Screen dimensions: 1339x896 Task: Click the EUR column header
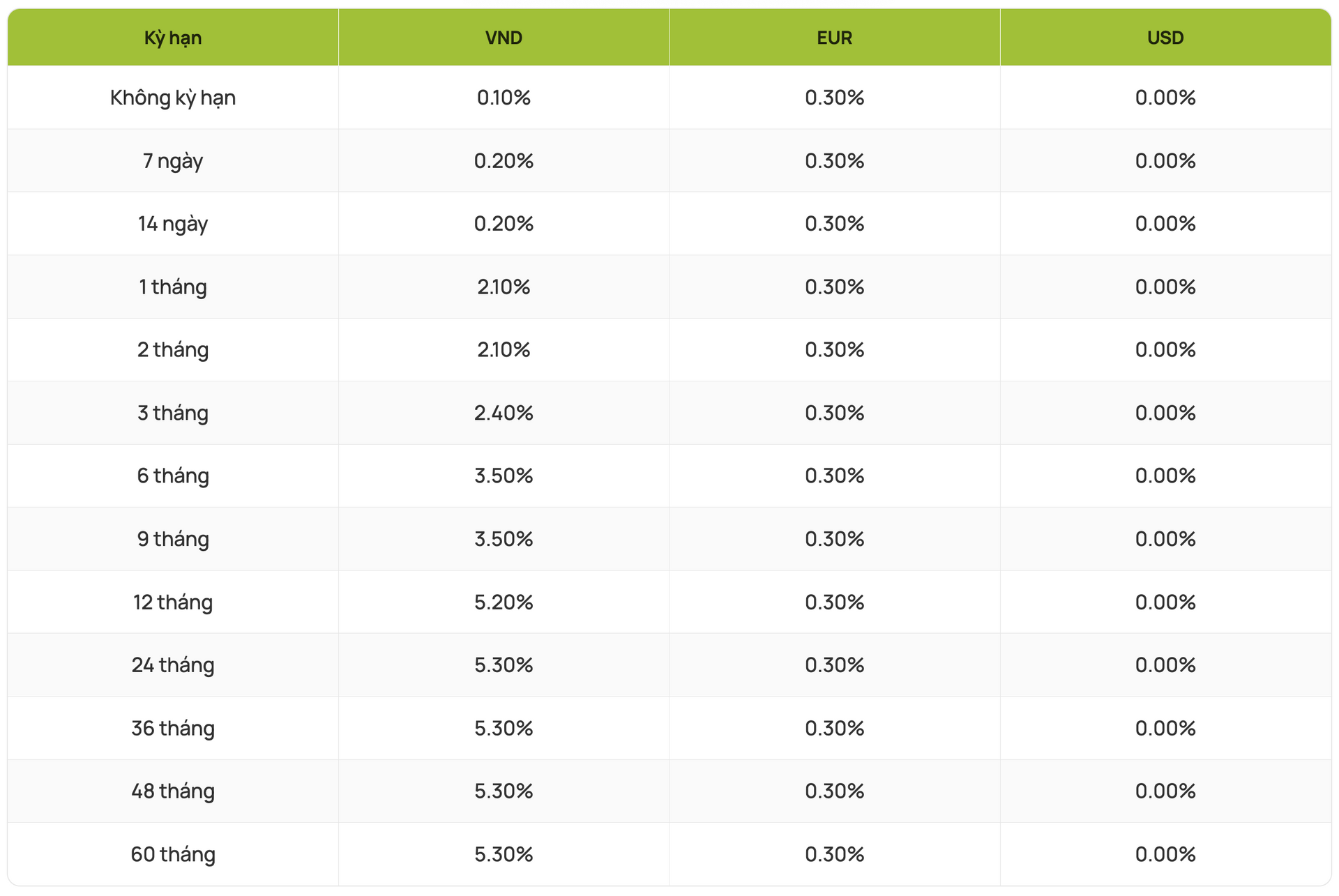click(x=834, y=38)
